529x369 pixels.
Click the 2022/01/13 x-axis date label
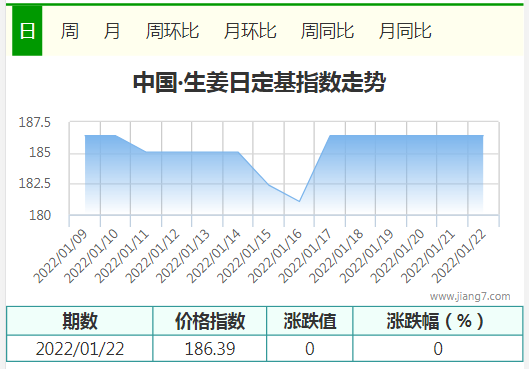(183, 256)
